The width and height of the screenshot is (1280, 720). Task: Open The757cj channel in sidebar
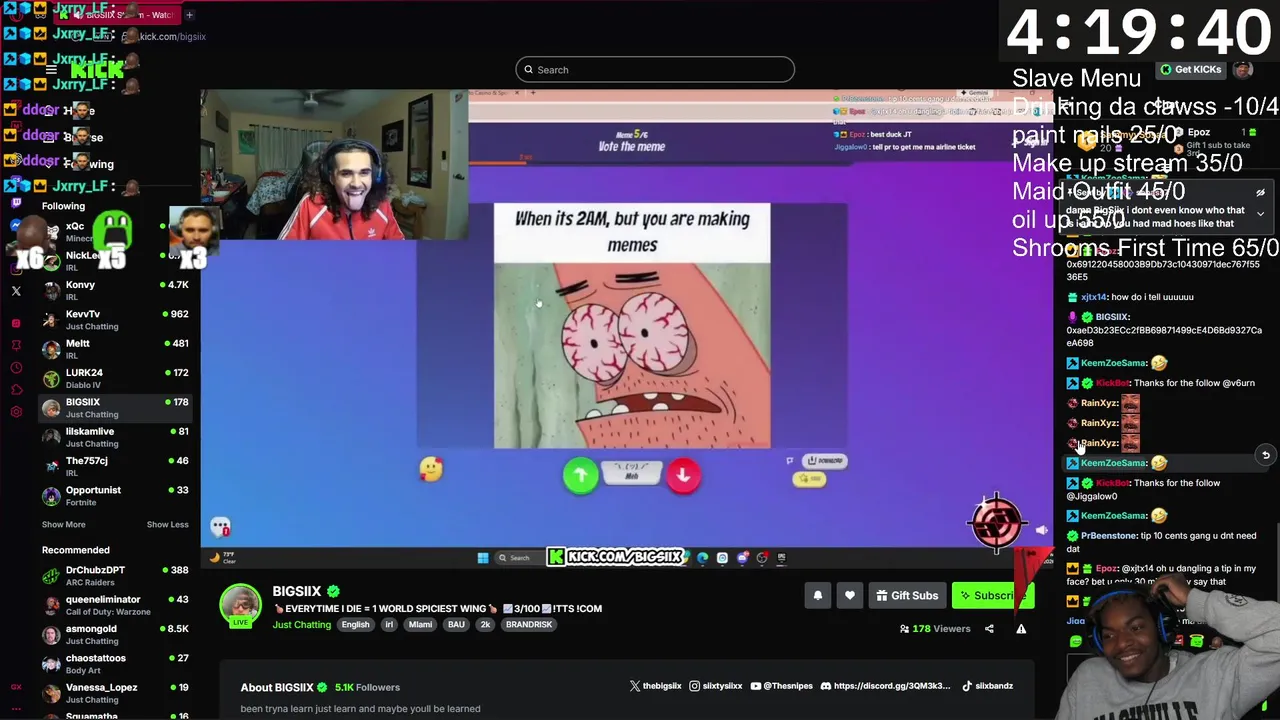115,466
